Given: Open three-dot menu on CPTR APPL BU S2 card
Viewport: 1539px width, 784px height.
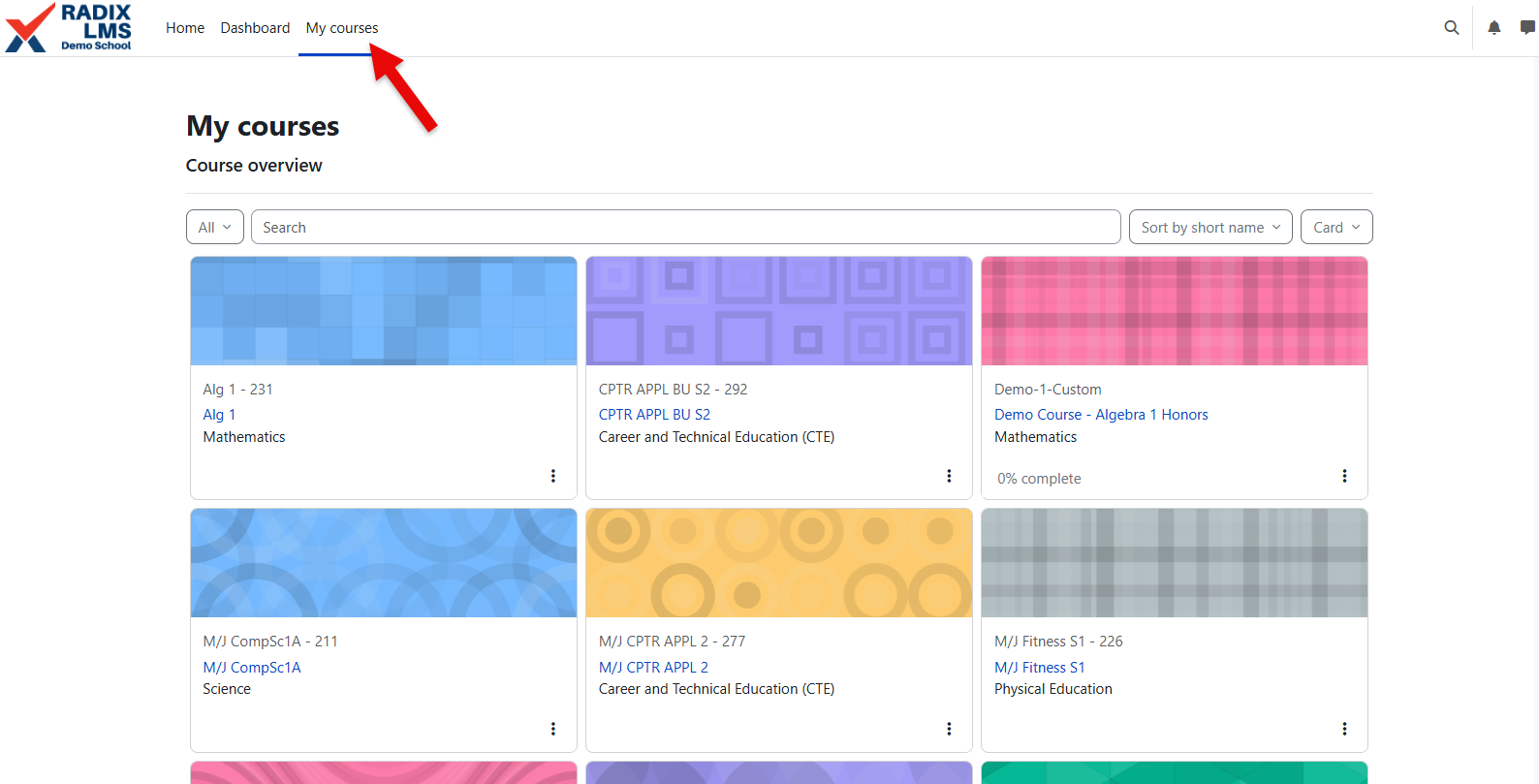Looking at the screenshot, I should 949,476.
